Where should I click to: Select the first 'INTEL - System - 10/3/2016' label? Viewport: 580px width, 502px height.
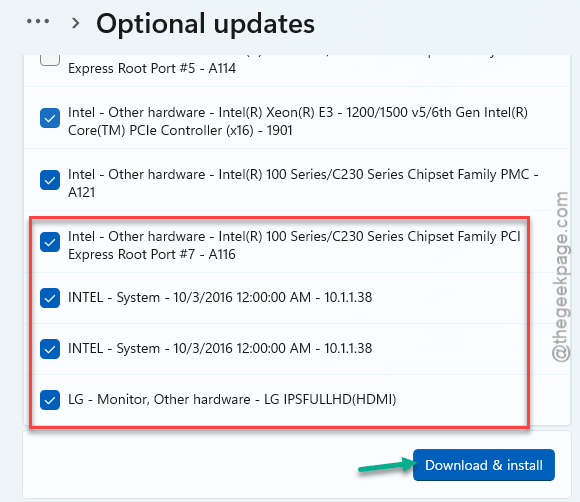[220, 297]
